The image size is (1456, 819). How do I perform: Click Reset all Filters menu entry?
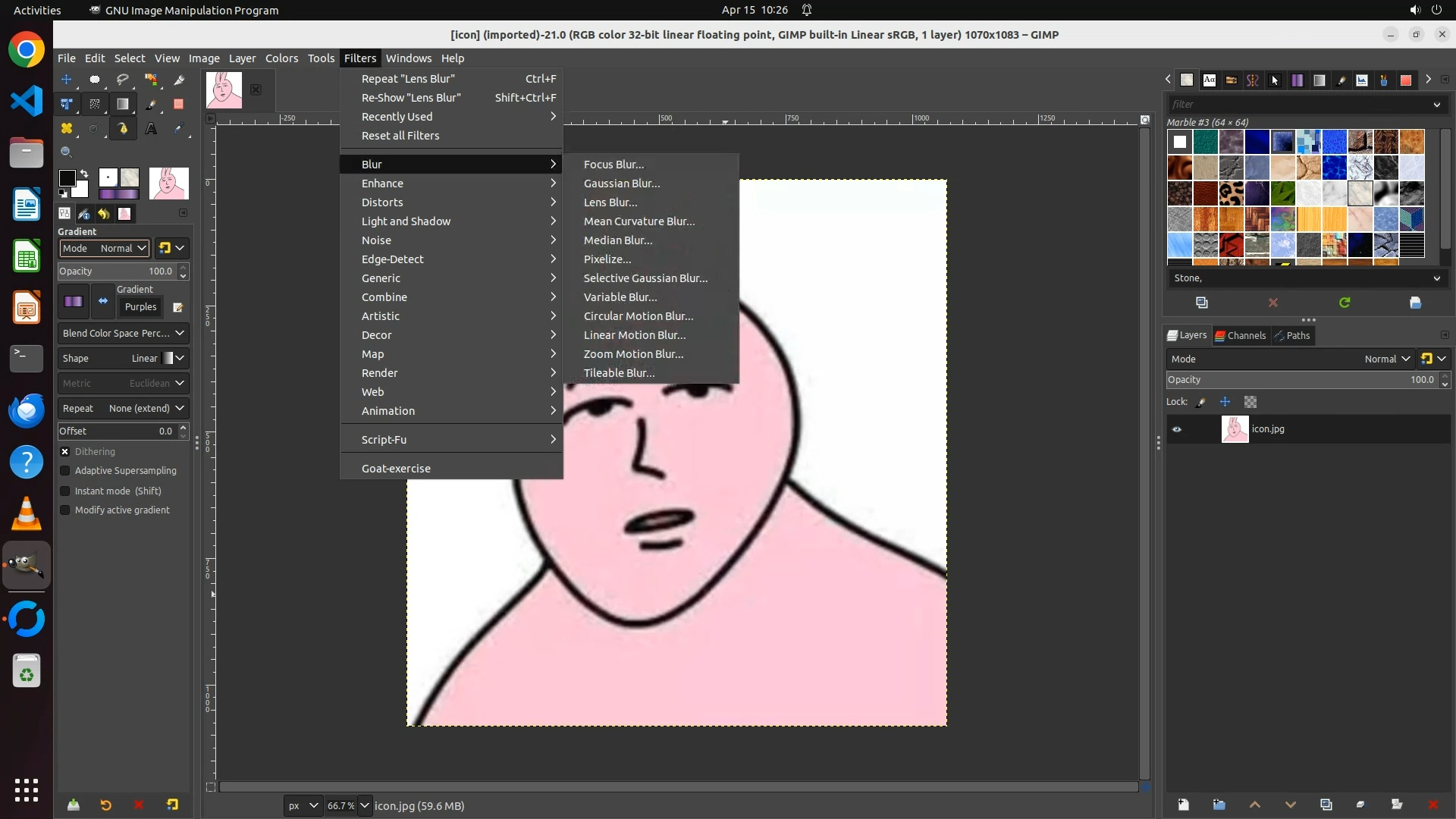click(x=400, y=136)
